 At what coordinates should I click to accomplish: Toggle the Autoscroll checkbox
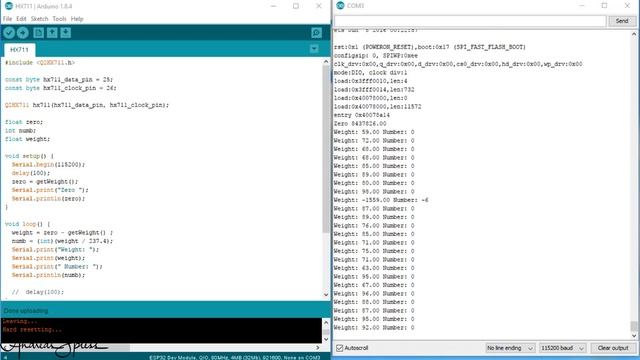[340, 348]
